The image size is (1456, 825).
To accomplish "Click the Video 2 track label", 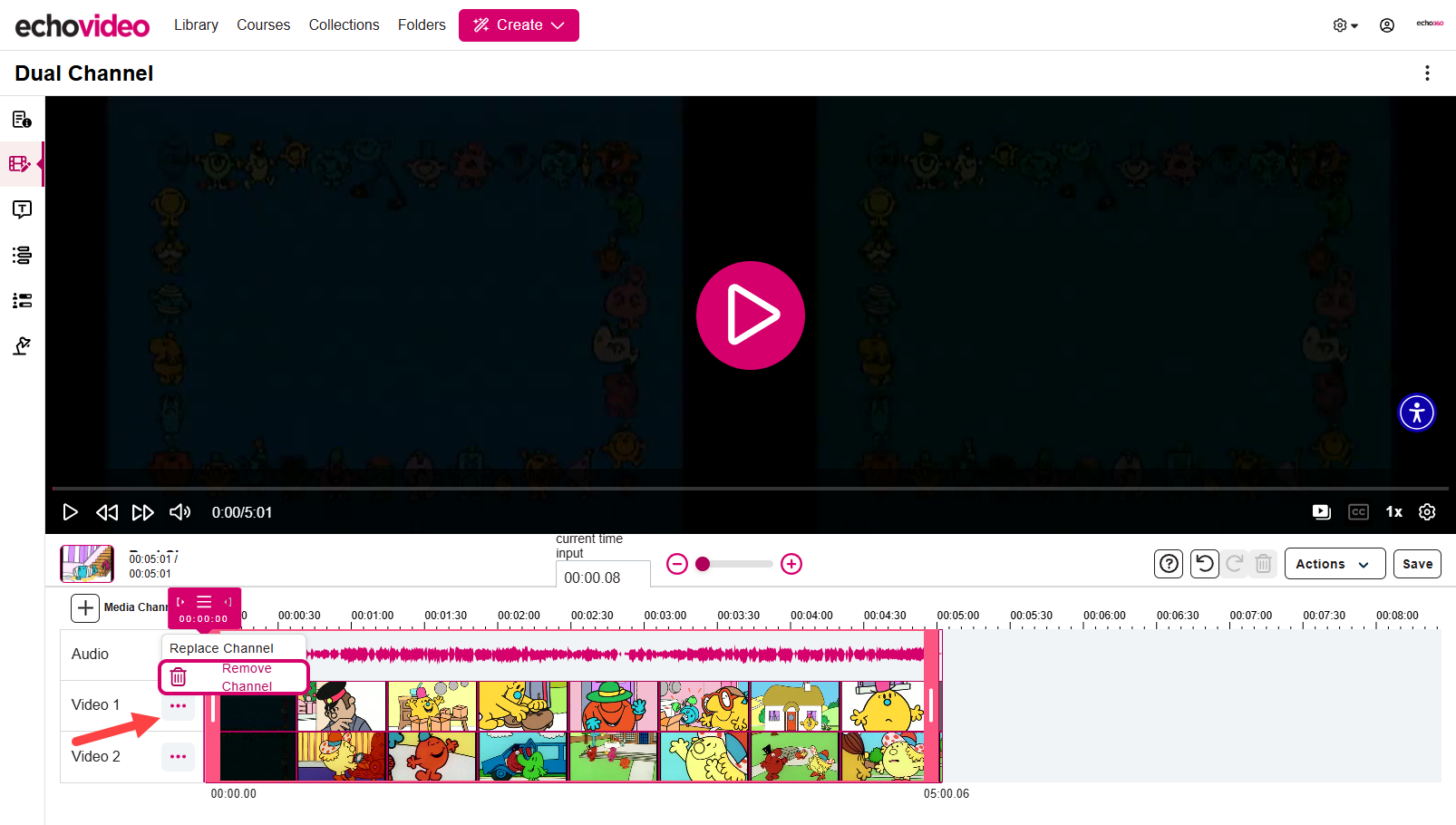I will pos(95,756).
